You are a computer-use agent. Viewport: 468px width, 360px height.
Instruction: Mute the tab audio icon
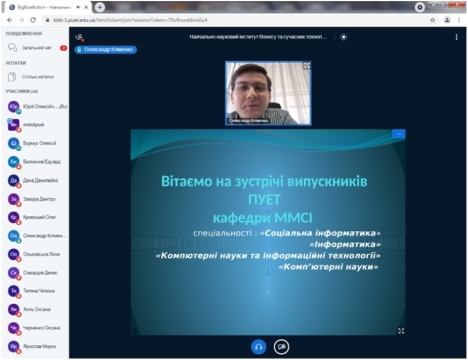[x=79, y=7]
